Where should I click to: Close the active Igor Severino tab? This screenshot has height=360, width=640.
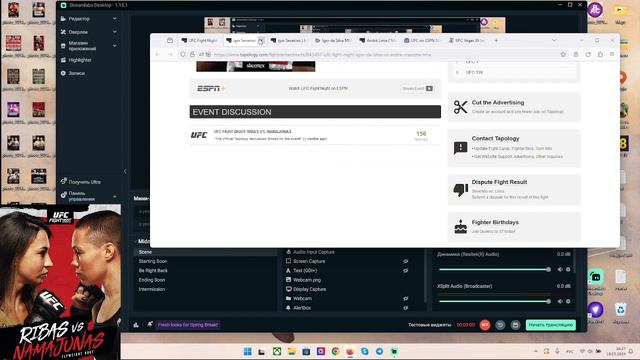[261, 40]
